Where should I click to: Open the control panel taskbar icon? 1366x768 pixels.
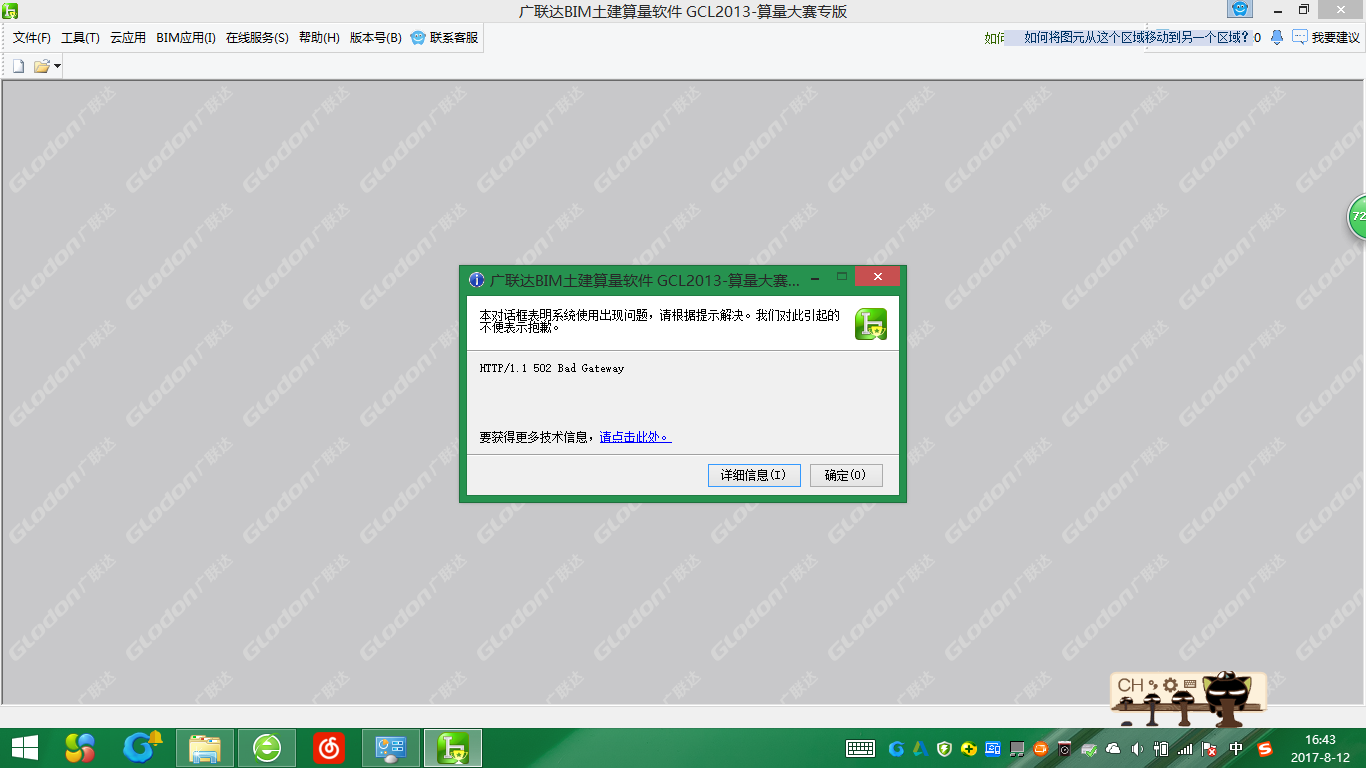click(x=390, y=748)
